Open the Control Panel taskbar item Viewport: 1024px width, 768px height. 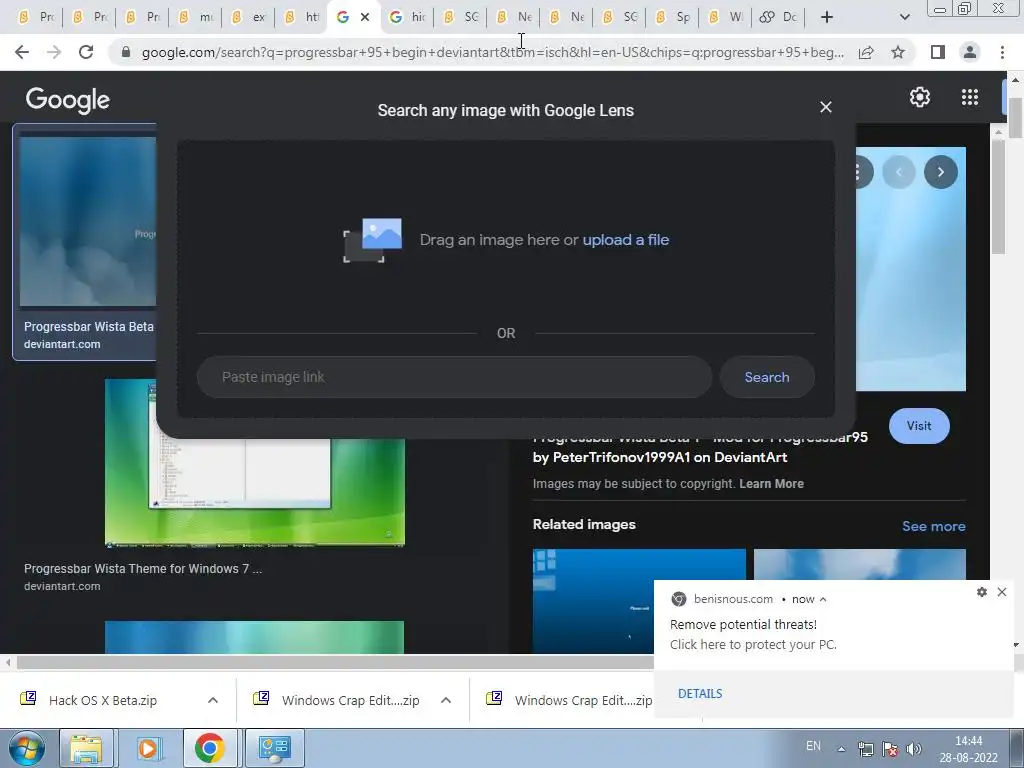274,748
